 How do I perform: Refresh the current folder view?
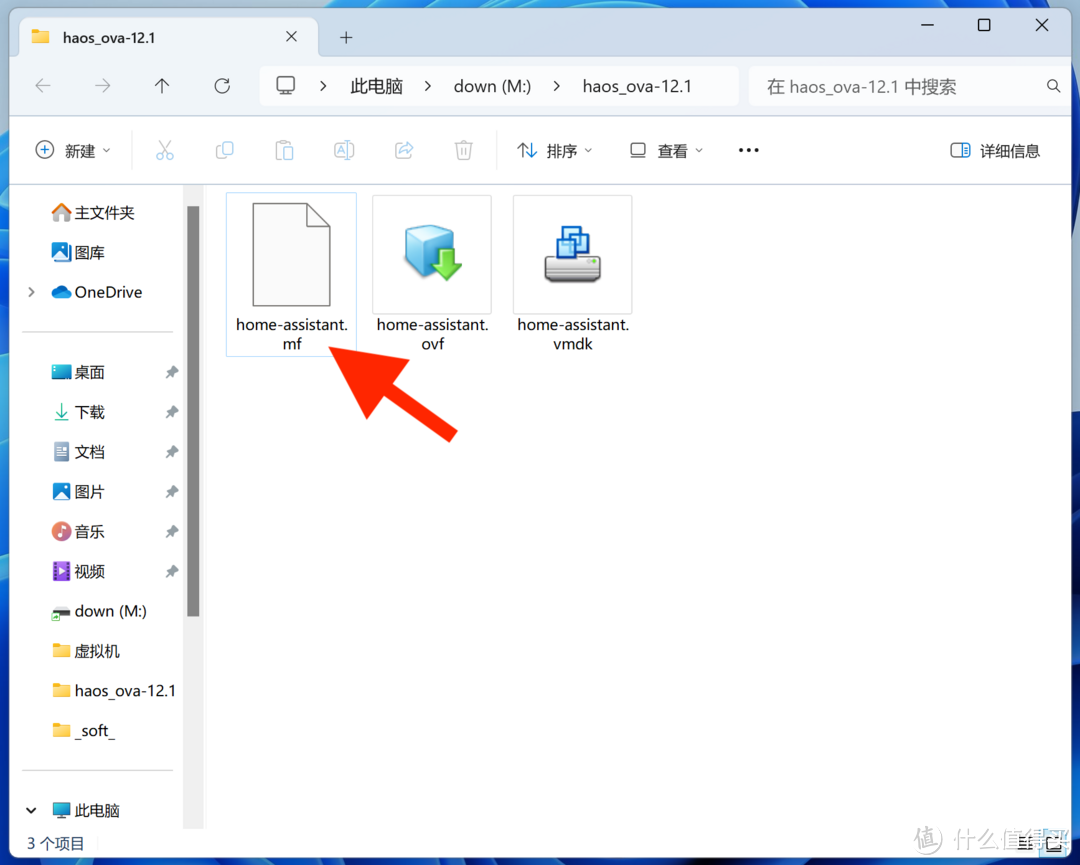tap(222, 85)
